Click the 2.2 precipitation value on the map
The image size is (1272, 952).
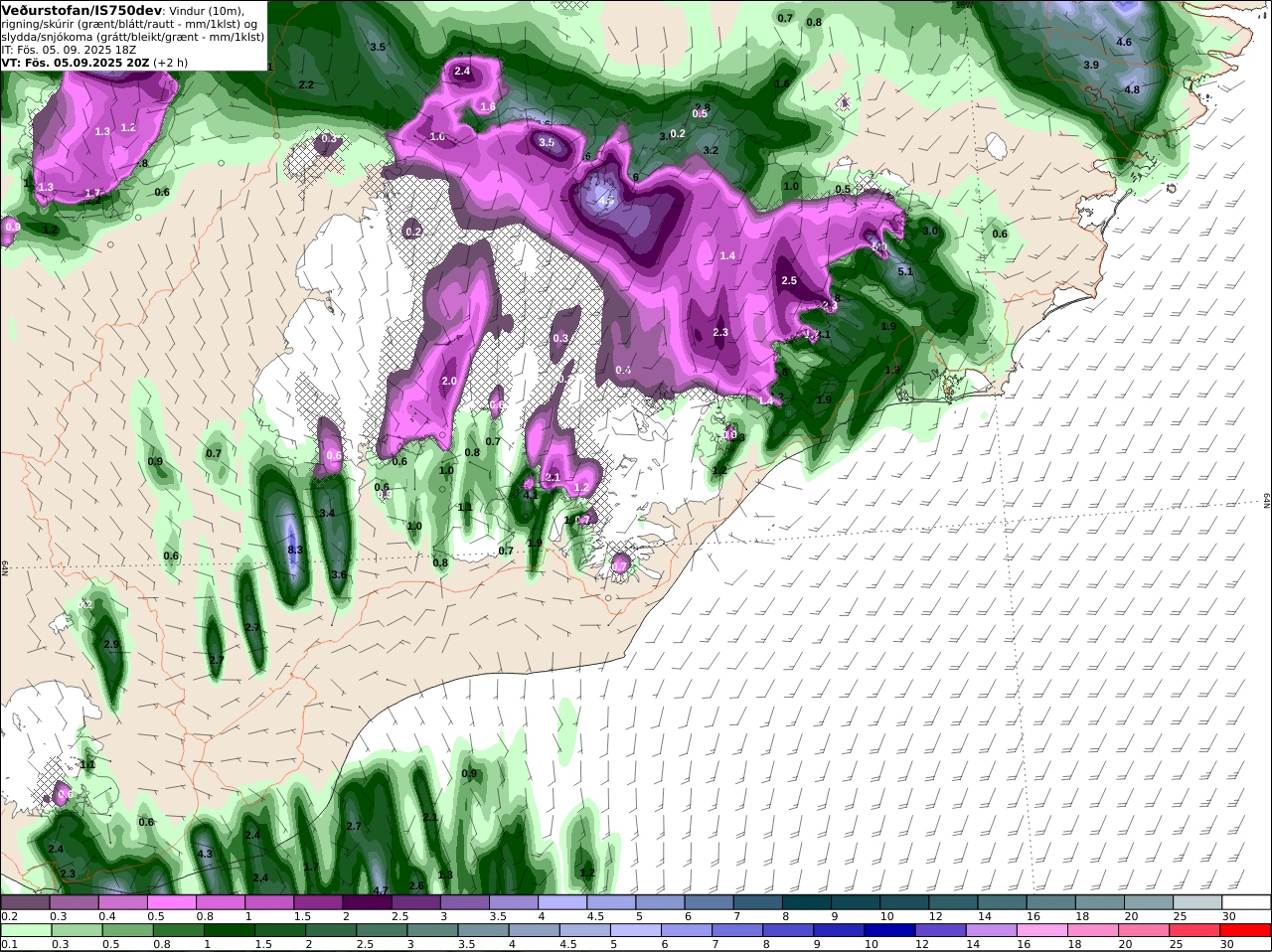(306, 84)
